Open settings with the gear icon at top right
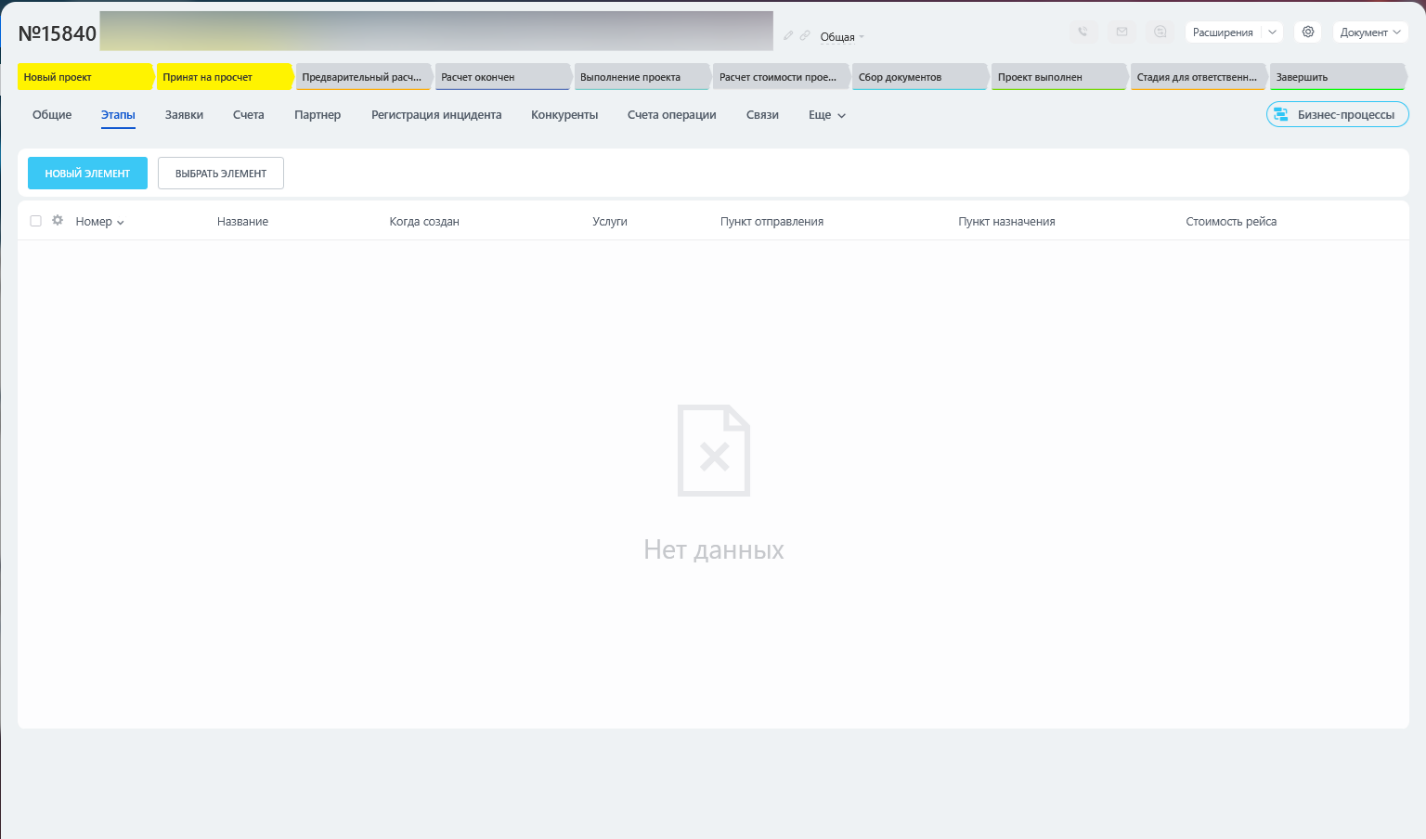 [x=1308, y=32]
